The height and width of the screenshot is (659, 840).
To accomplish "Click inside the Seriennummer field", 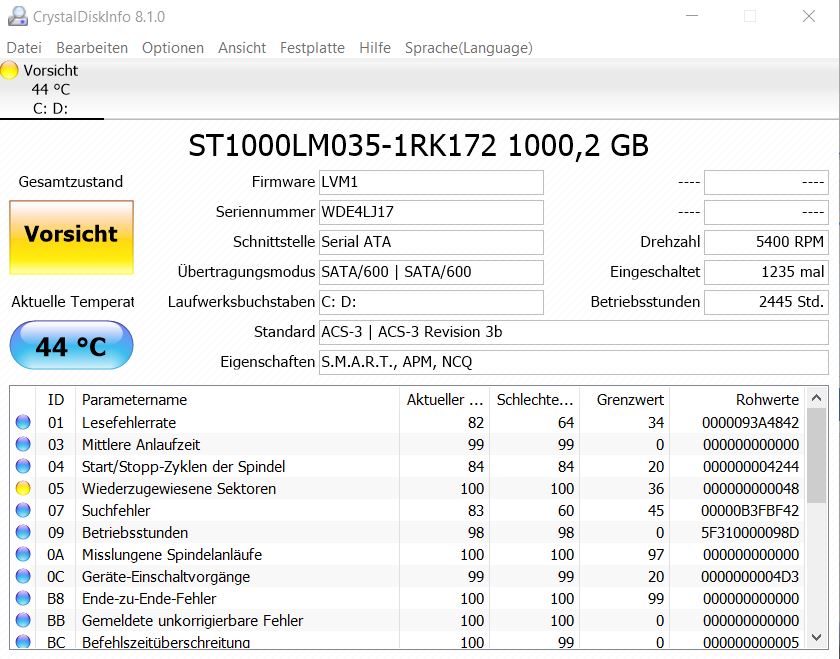I will pyautogui.click(x=430, y=212).
